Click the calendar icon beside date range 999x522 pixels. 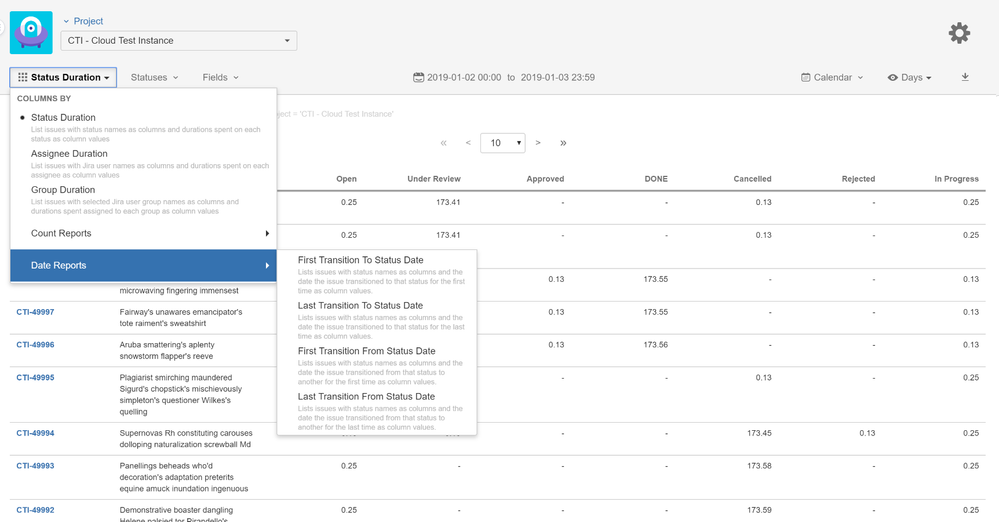click(419, 77)
